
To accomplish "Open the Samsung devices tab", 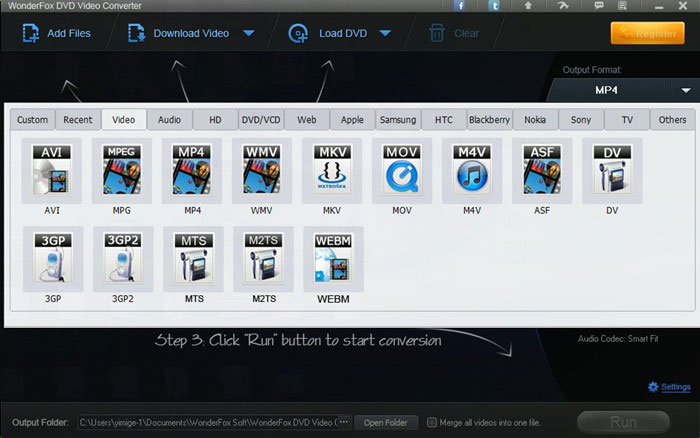I will click(398, 120).
